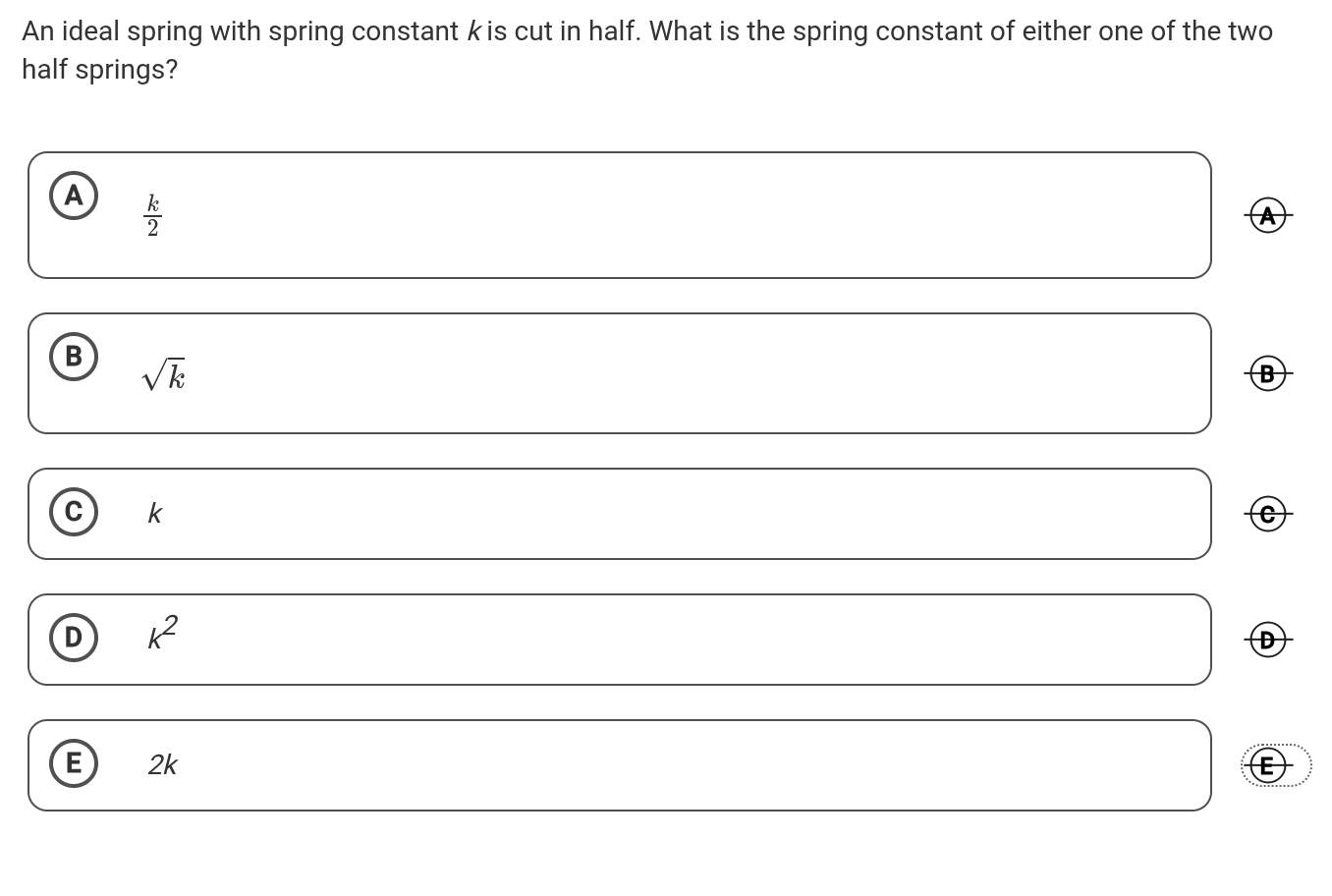
Task: Eliminate answer E with the strikethrough icon
Action: (1267, 765)
